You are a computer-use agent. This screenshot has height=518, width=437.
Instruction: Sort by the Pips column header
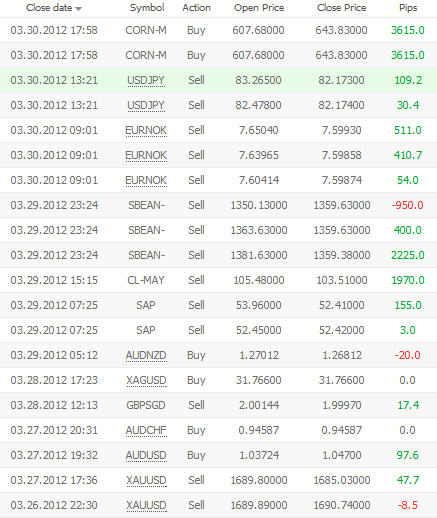point(408,8)
